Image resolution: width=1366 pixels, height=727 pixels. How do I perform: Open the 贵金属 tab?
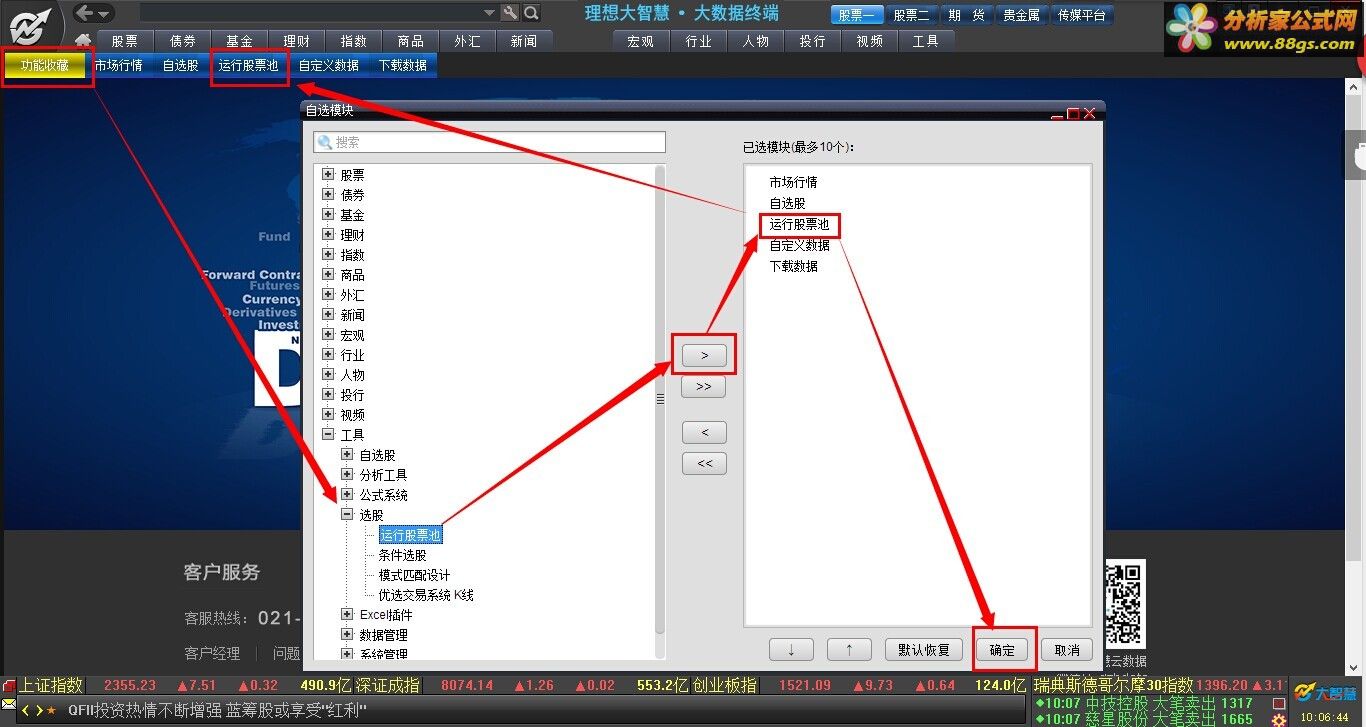point(1021,15)
